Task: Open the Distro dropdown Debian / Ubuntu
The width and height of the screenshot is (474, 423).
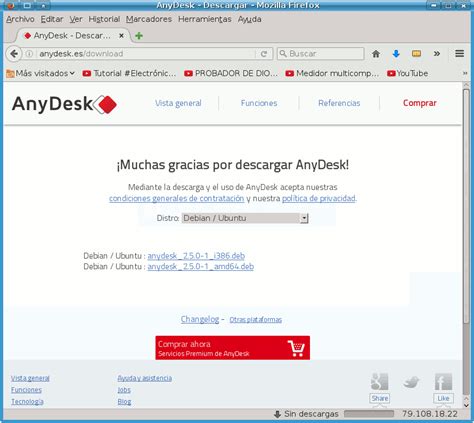Action: 245,218
